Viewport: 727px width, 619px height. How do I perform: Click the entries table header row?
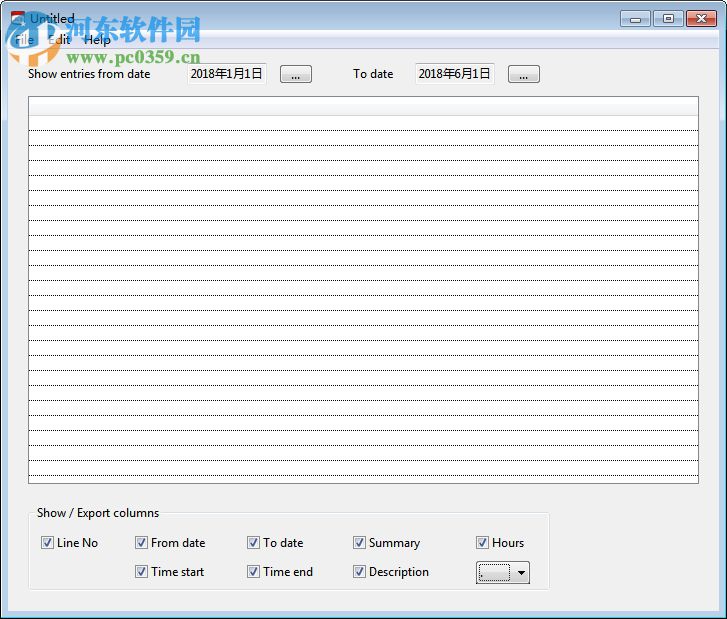click(x=363, y=106)
